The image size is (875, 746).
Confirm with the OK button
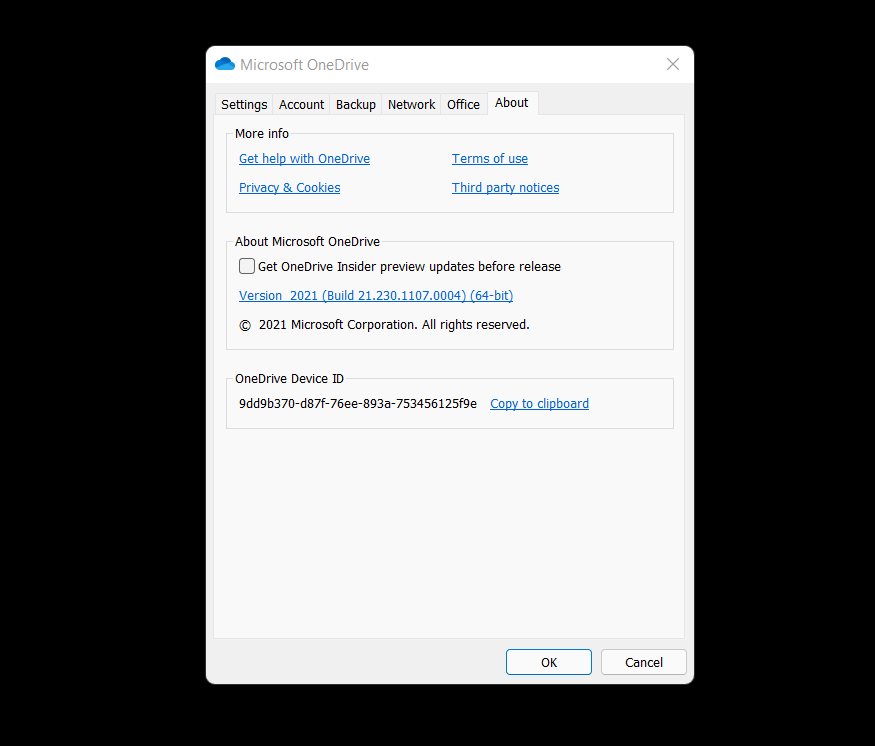(549, 662)
